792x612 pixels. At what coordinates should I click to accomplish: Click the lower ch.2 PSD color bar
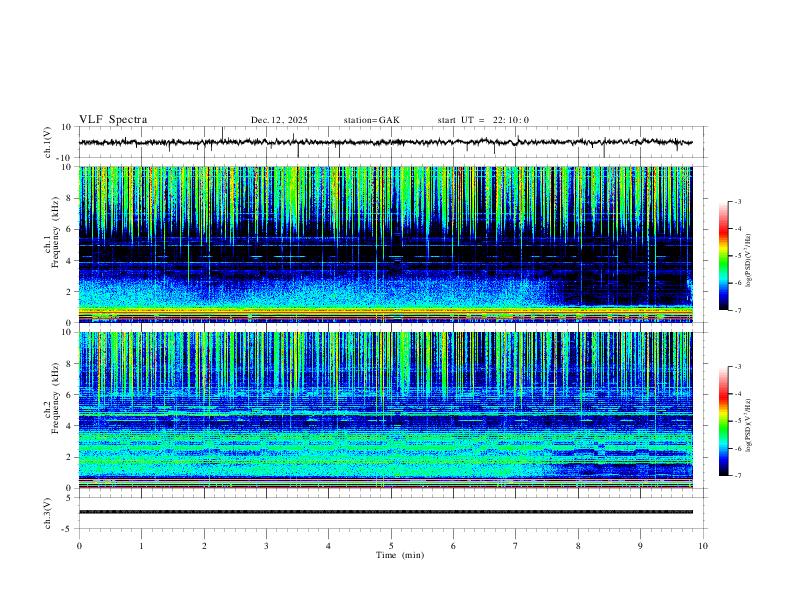tap(724, 421)
